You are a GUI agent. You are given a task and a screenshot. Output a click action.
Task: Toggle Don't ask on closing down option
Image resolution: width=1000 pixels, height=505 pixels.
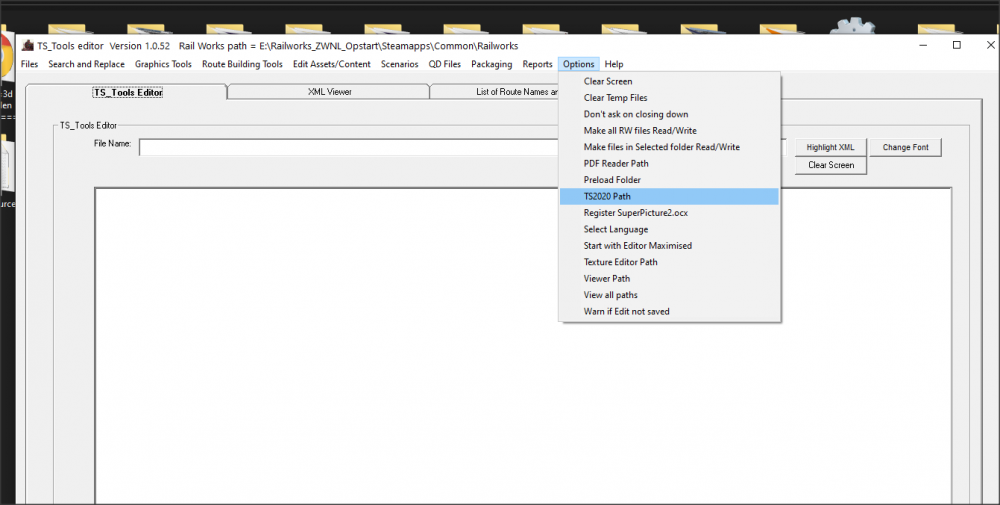[636, 114]
